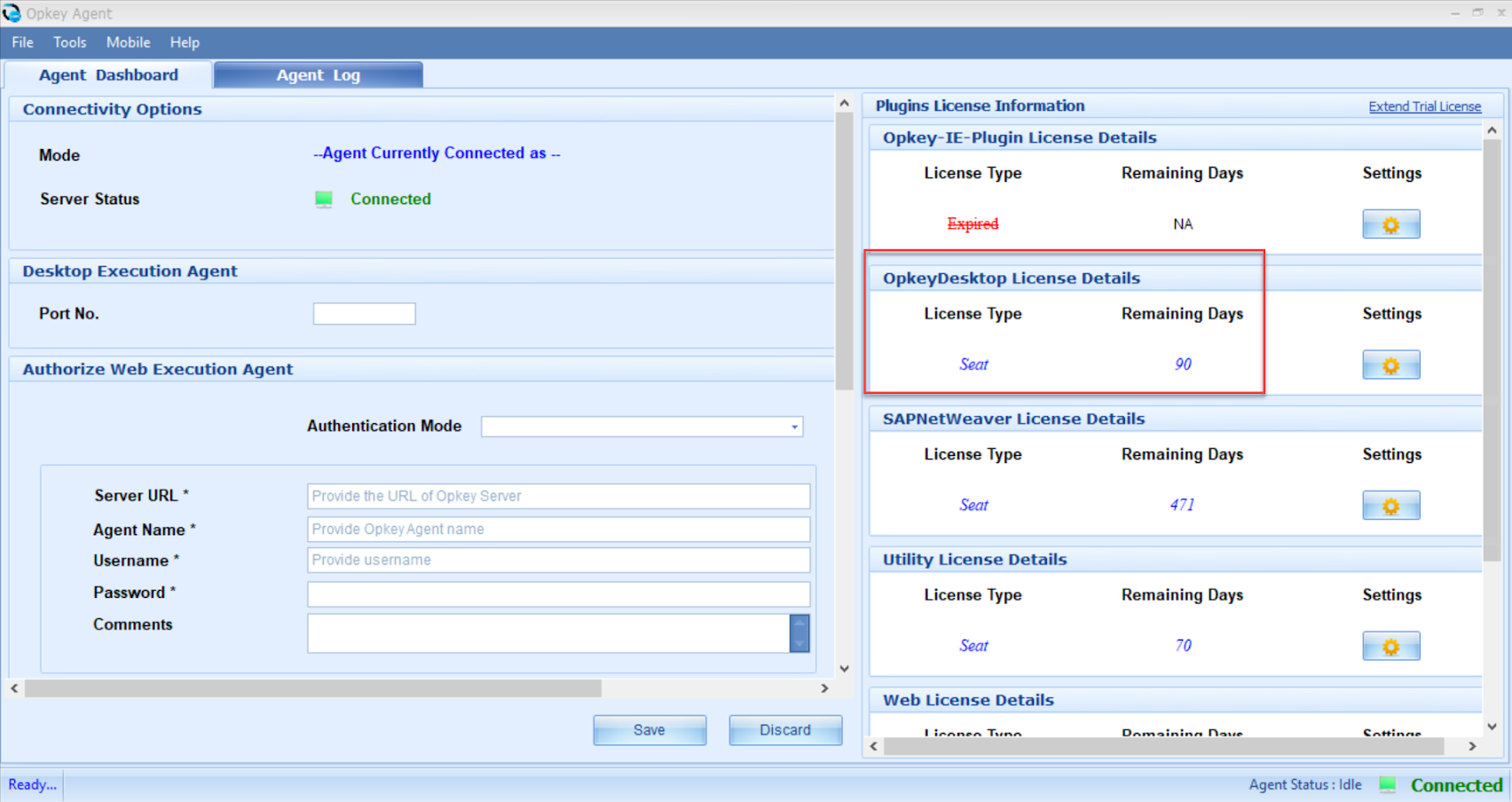Click the 70 remaining days value
Viewport: 1512px width, 802px height.
(x=1183, y=646)
